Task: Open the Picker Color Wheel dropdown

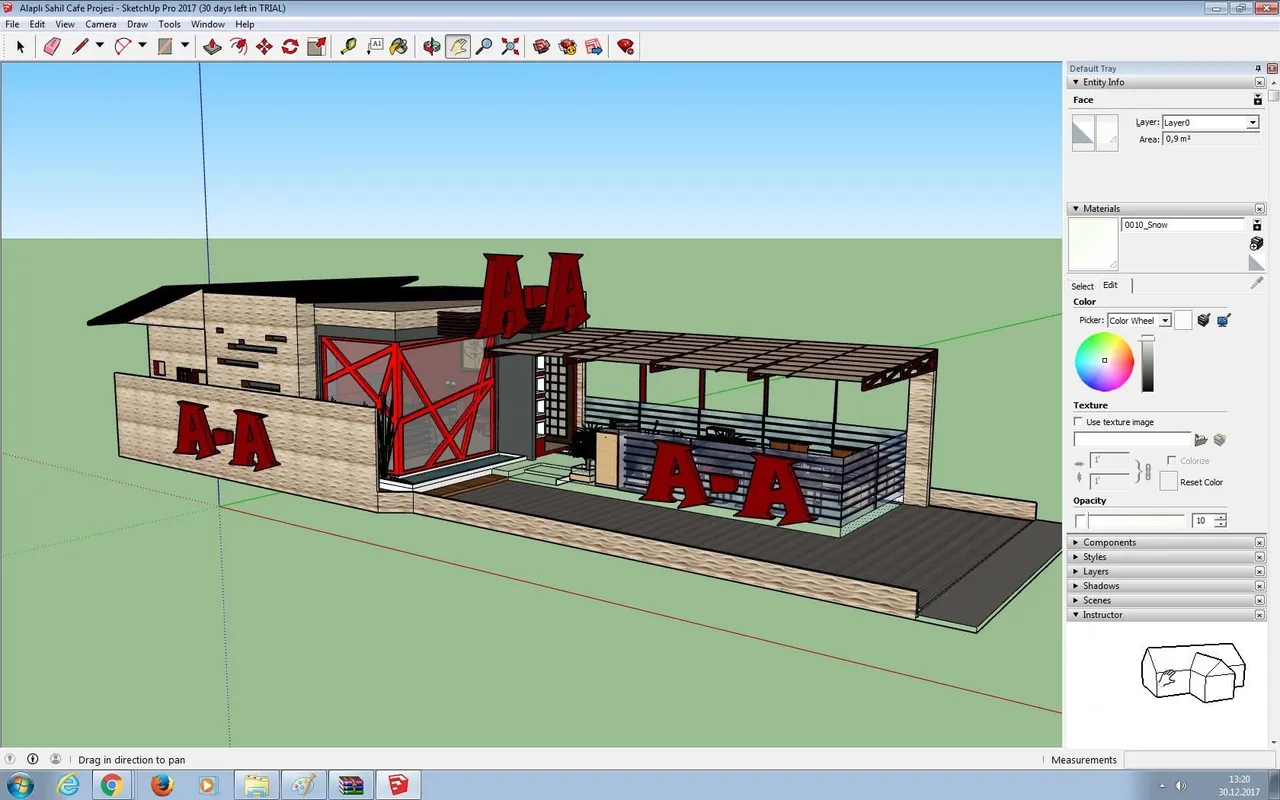Action: (1139, 320)
